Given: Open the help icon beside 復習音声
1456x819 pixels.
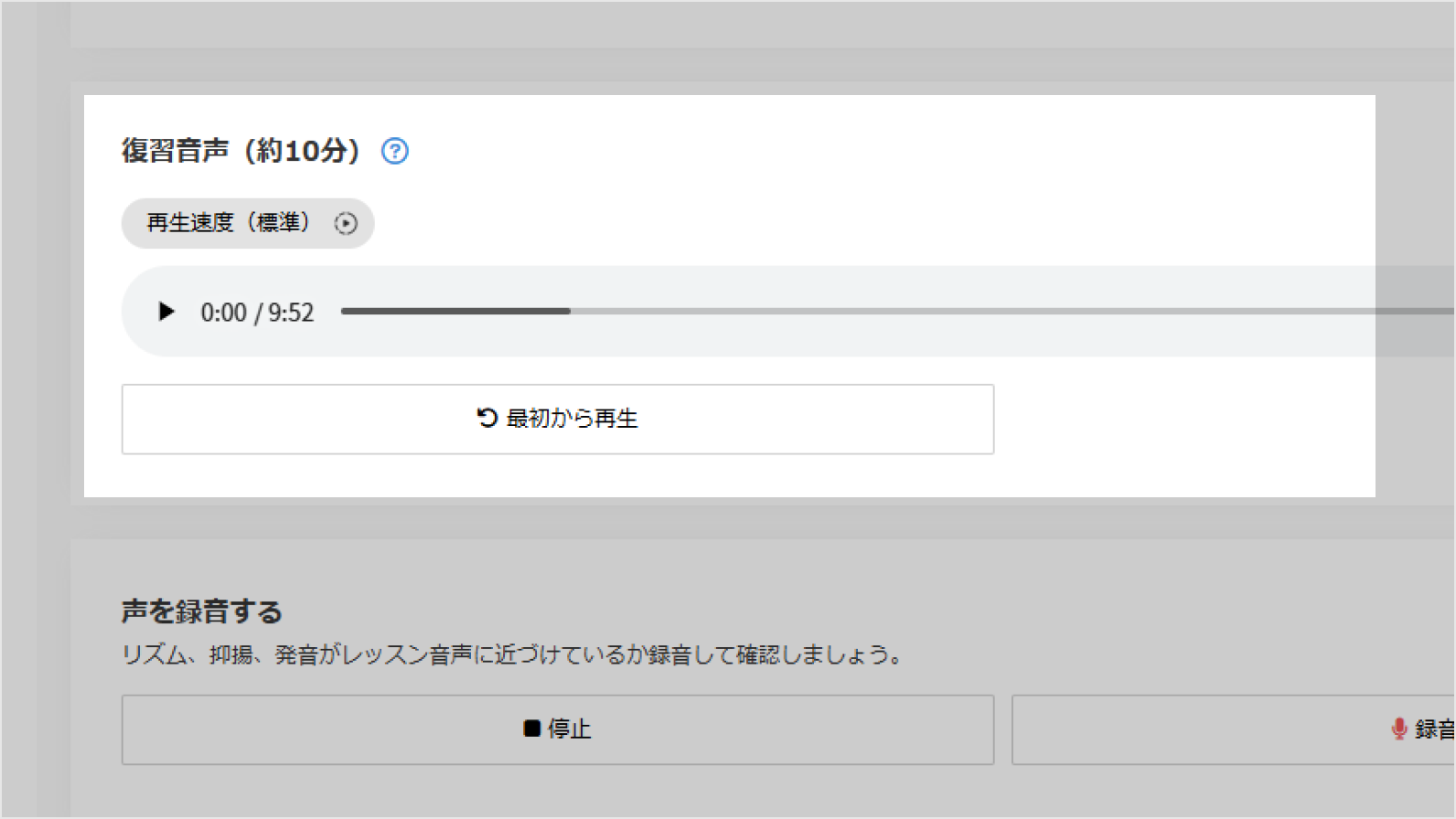Looking at the screenshot, I should pyautogui.click(x=395, y=151).
